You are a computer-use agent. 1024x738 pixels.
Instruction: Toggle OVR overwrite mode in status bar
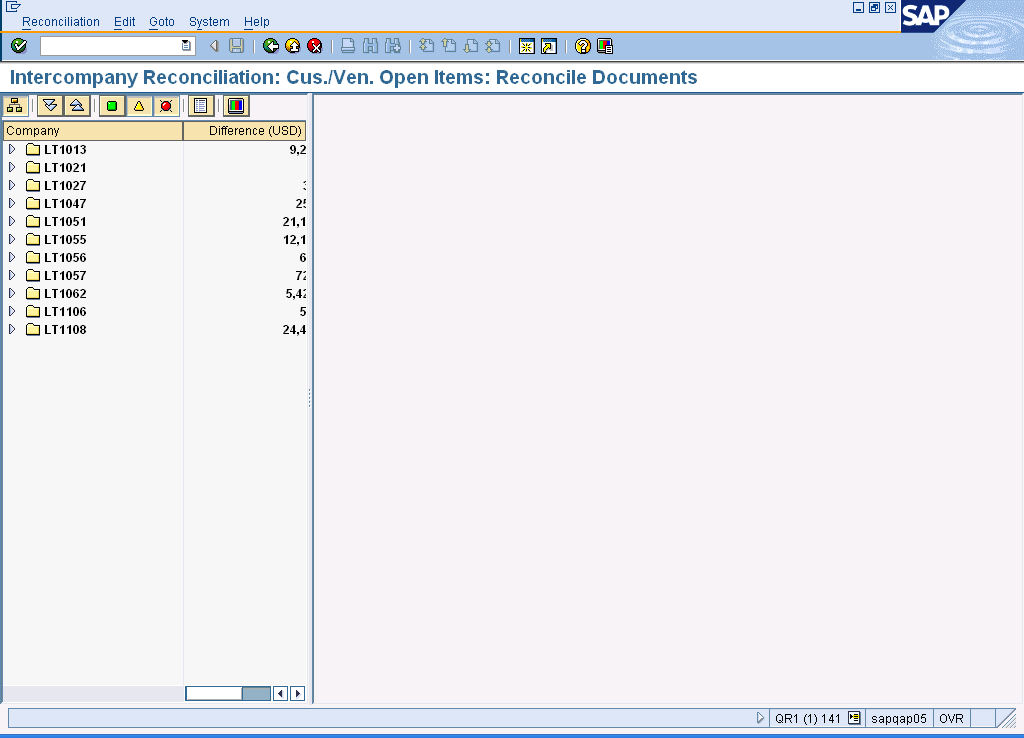tap(951, 718)
